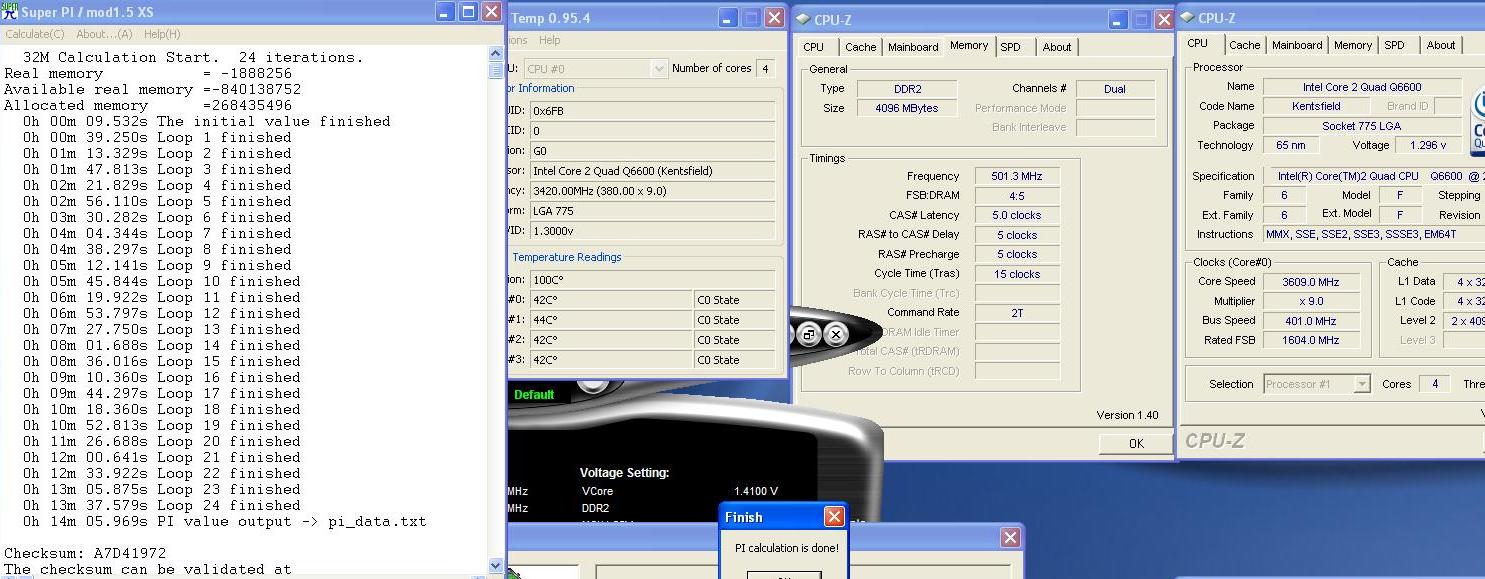The width and height of the screenshot is (1485, 579).
Task: Click OK button in CPU-Z memory window
Action: [1136, 443]
